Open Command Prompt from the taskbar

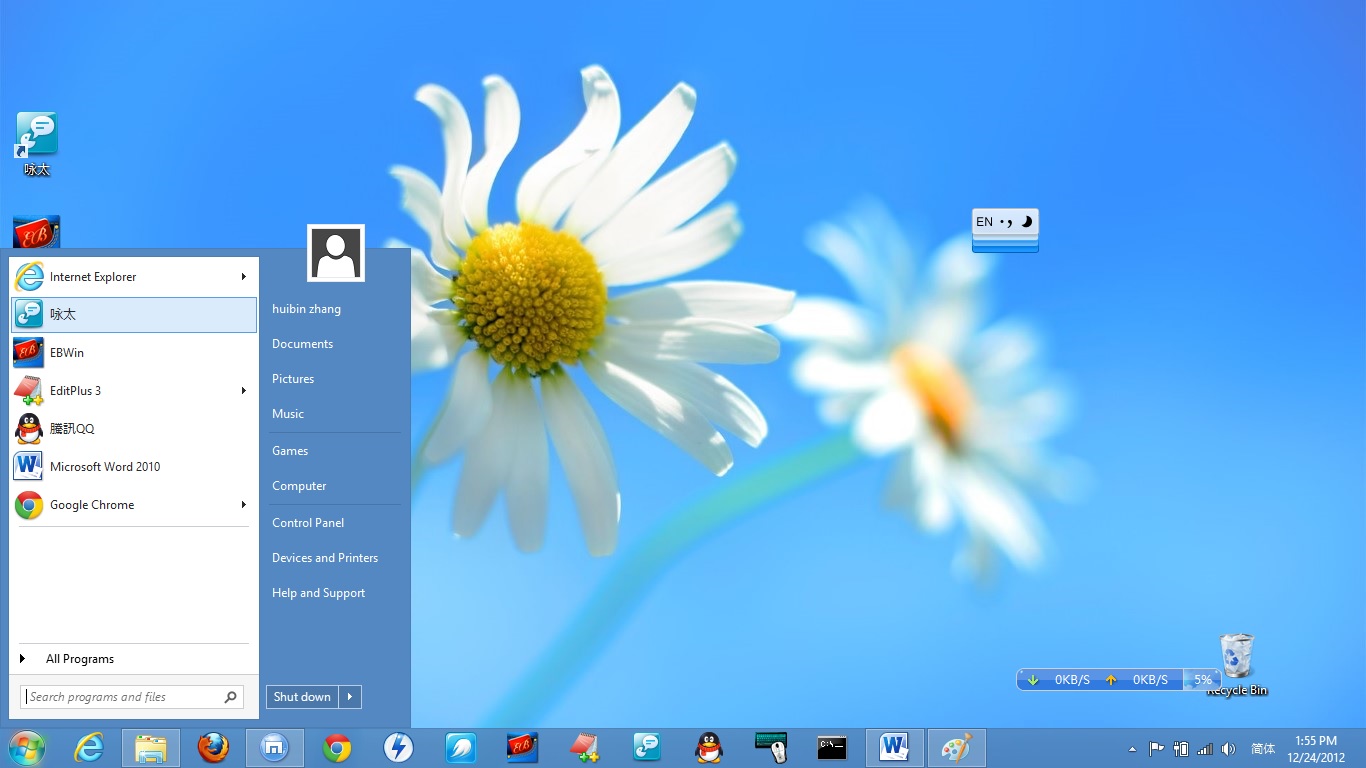(x=832, y=748)
